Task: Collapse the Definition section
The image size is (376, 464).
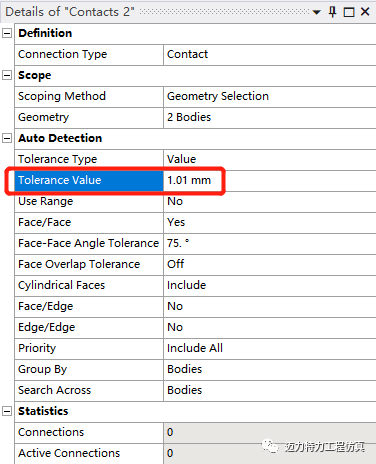Action: coord(7,33)
